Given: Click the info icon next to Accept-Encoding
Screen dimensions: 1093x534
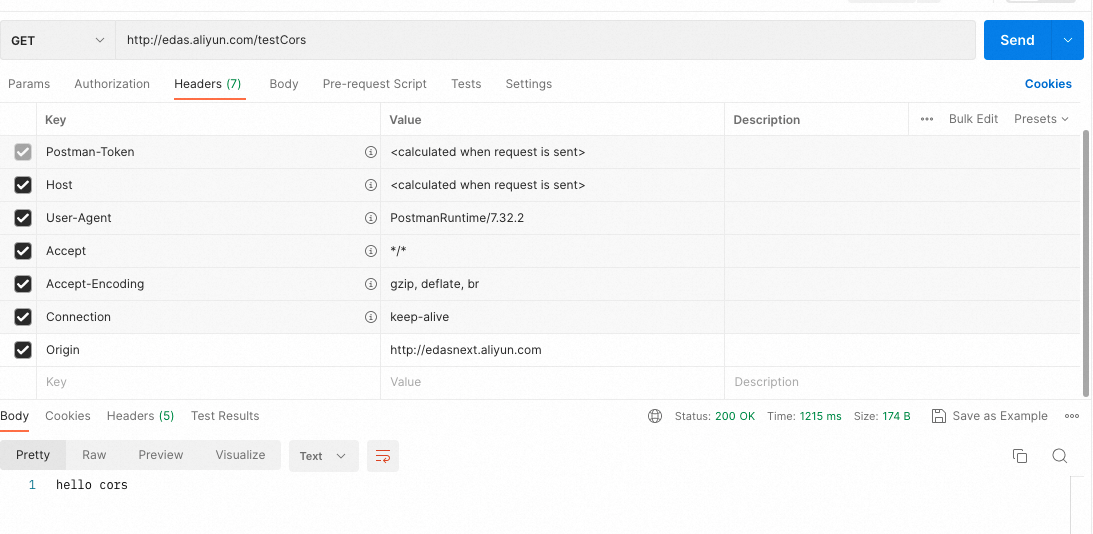Looking at the screenshot, I should 371,284.
